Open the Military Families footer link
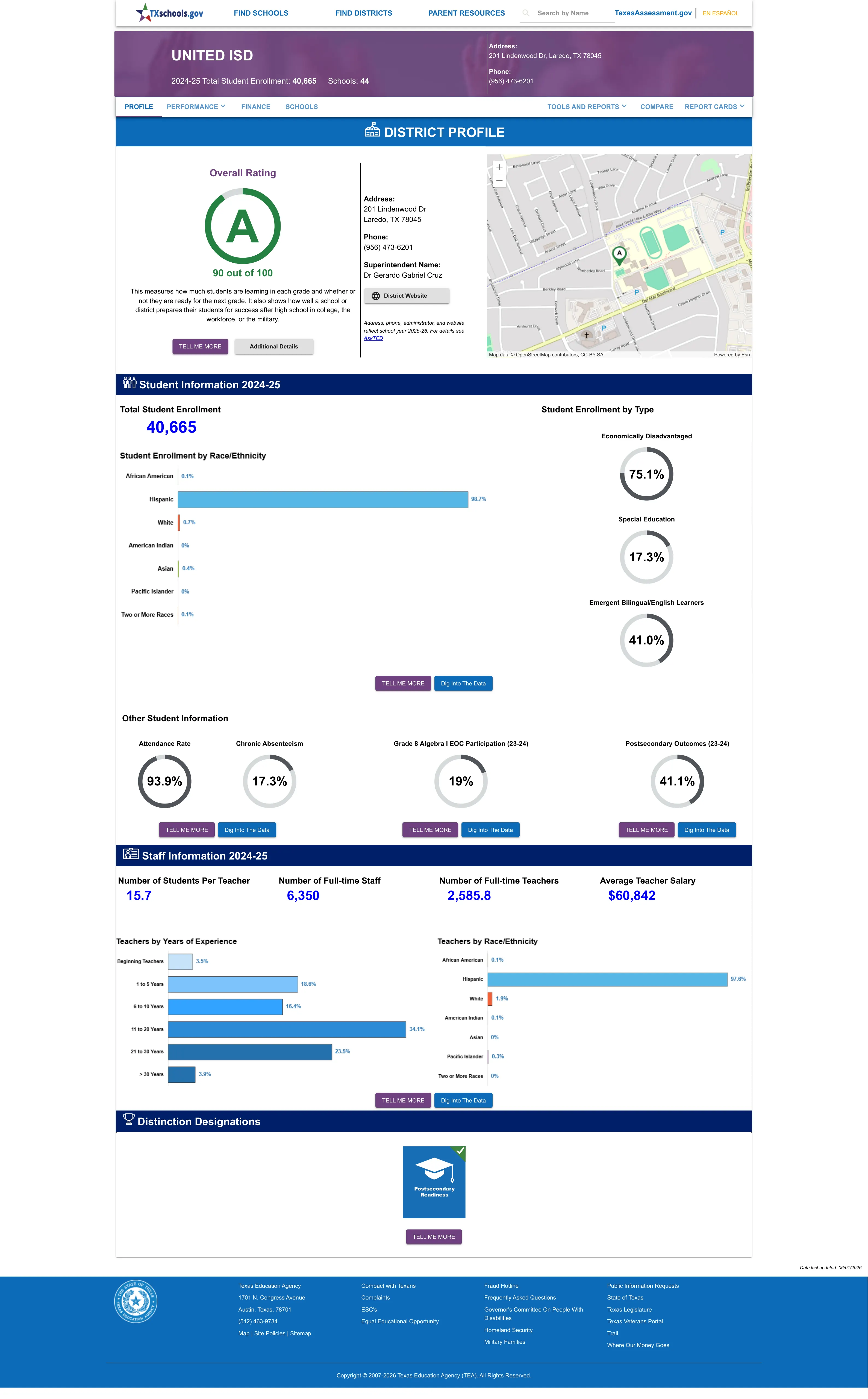The image size is (868, 1399). [x=505, y=1342]
